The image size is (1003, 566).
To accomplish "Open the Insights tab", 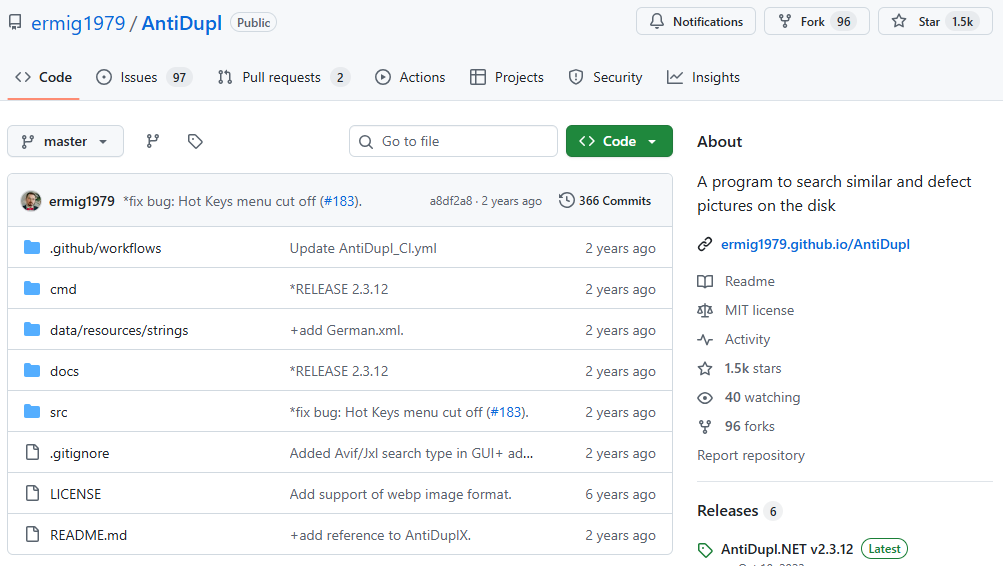I will [703, 77].
